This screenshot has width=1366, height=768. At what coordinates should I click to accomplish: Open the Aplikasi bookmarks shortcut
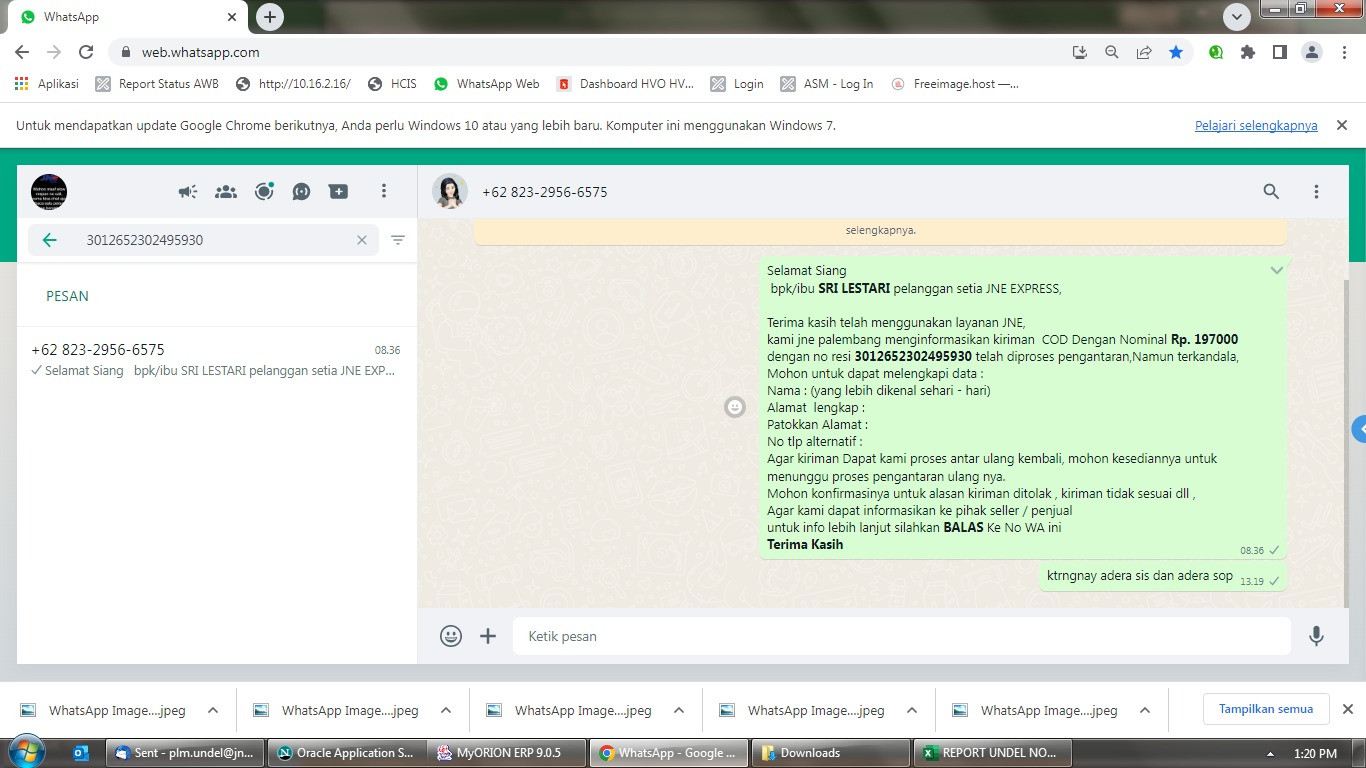point(47,84)
